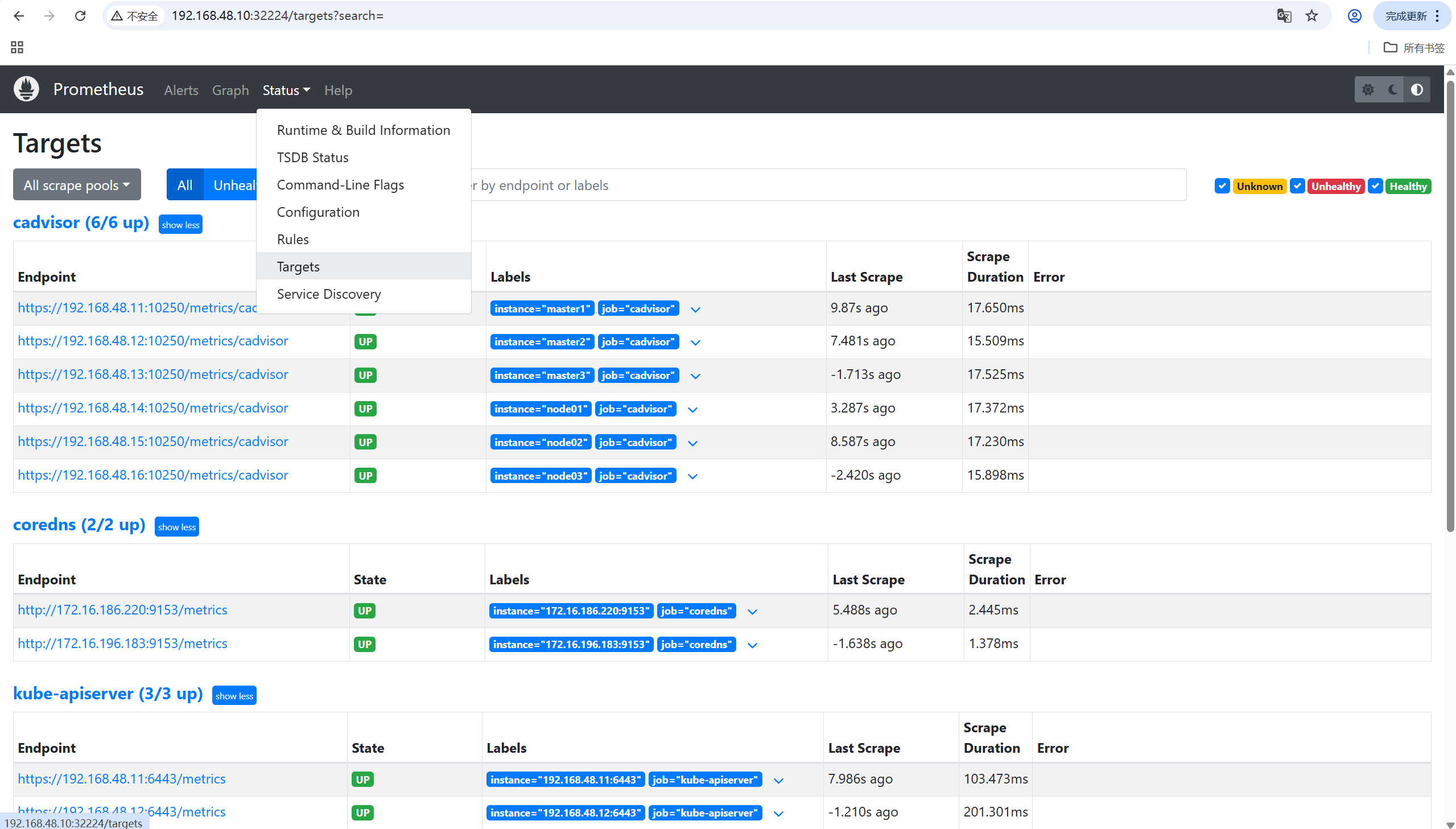Expand labels for 172.16.186.220:9153 coredns row
The width and height of the screenshot is (1456, 829).
[x=752, y=612]
